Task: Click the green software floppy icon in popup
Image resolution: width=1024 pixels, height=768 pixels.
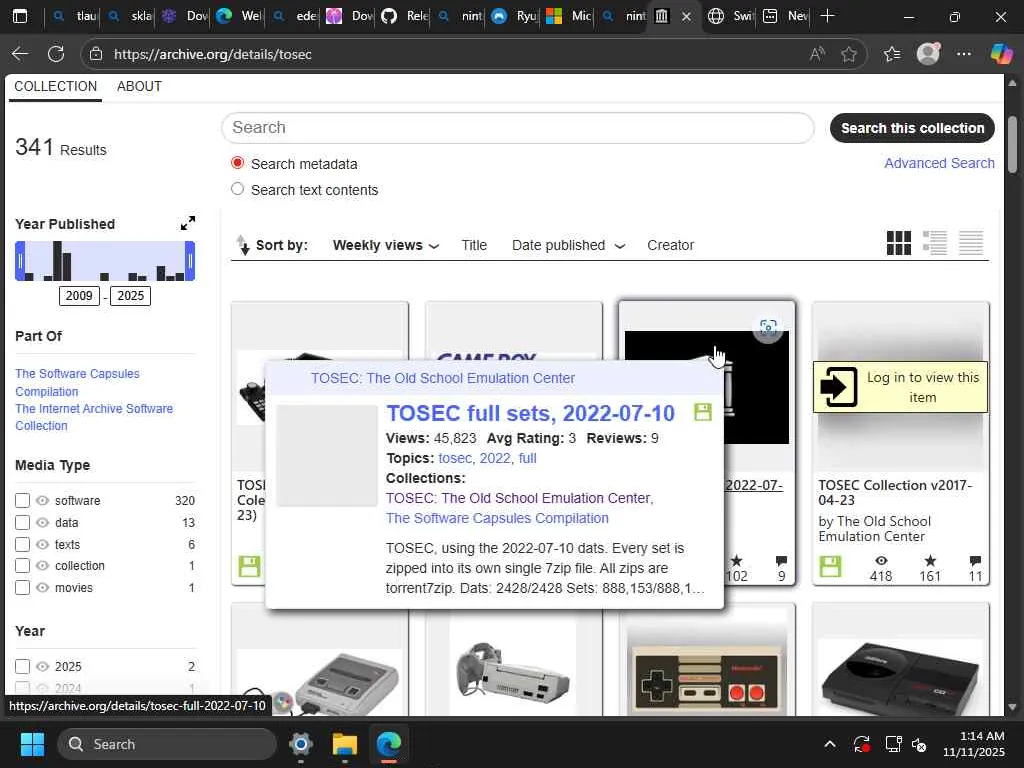Action: (703, 412)
